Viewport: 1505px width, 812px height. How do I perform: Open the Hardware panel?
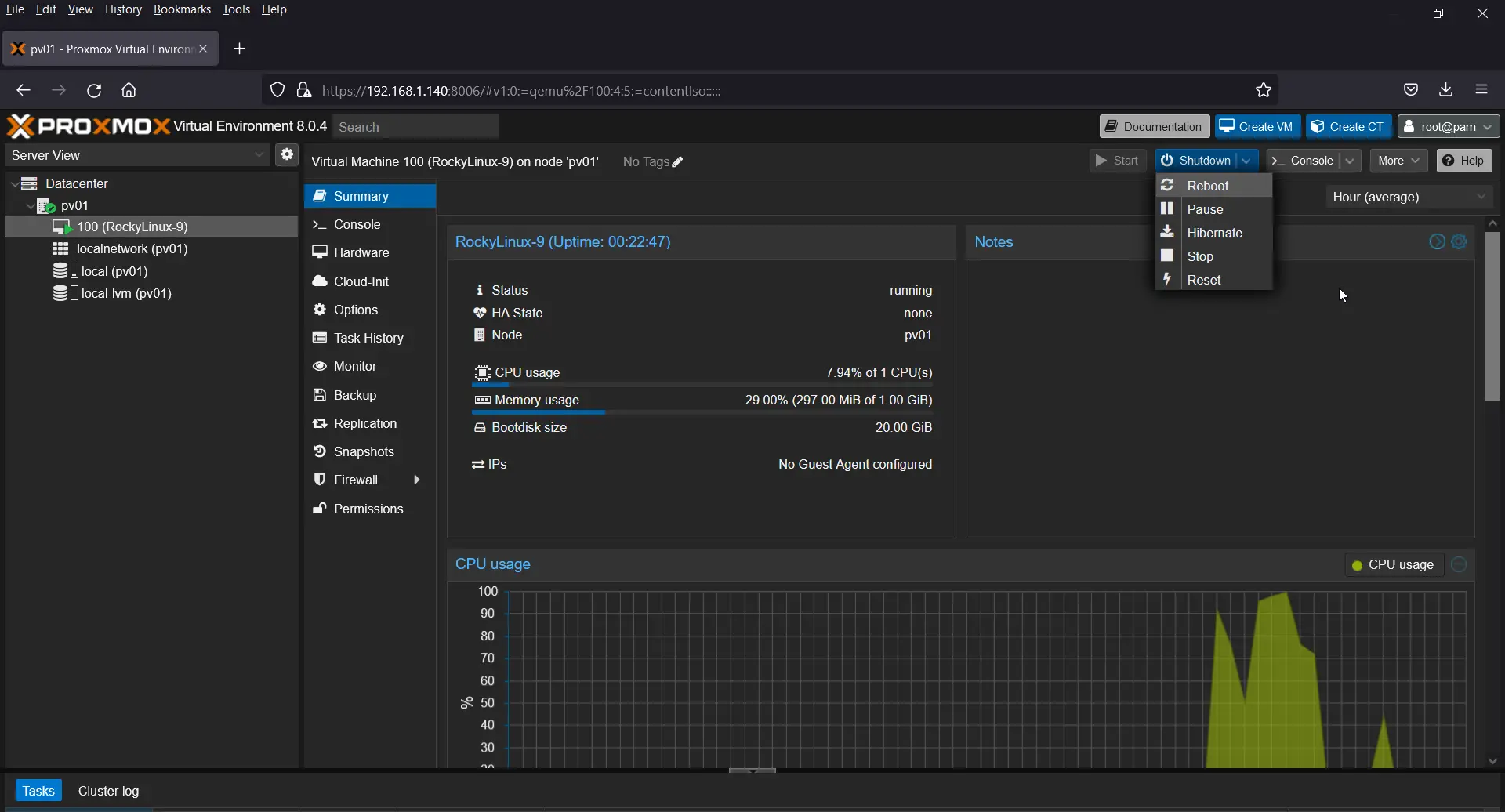pyautogui.click(x=369, y=253)
